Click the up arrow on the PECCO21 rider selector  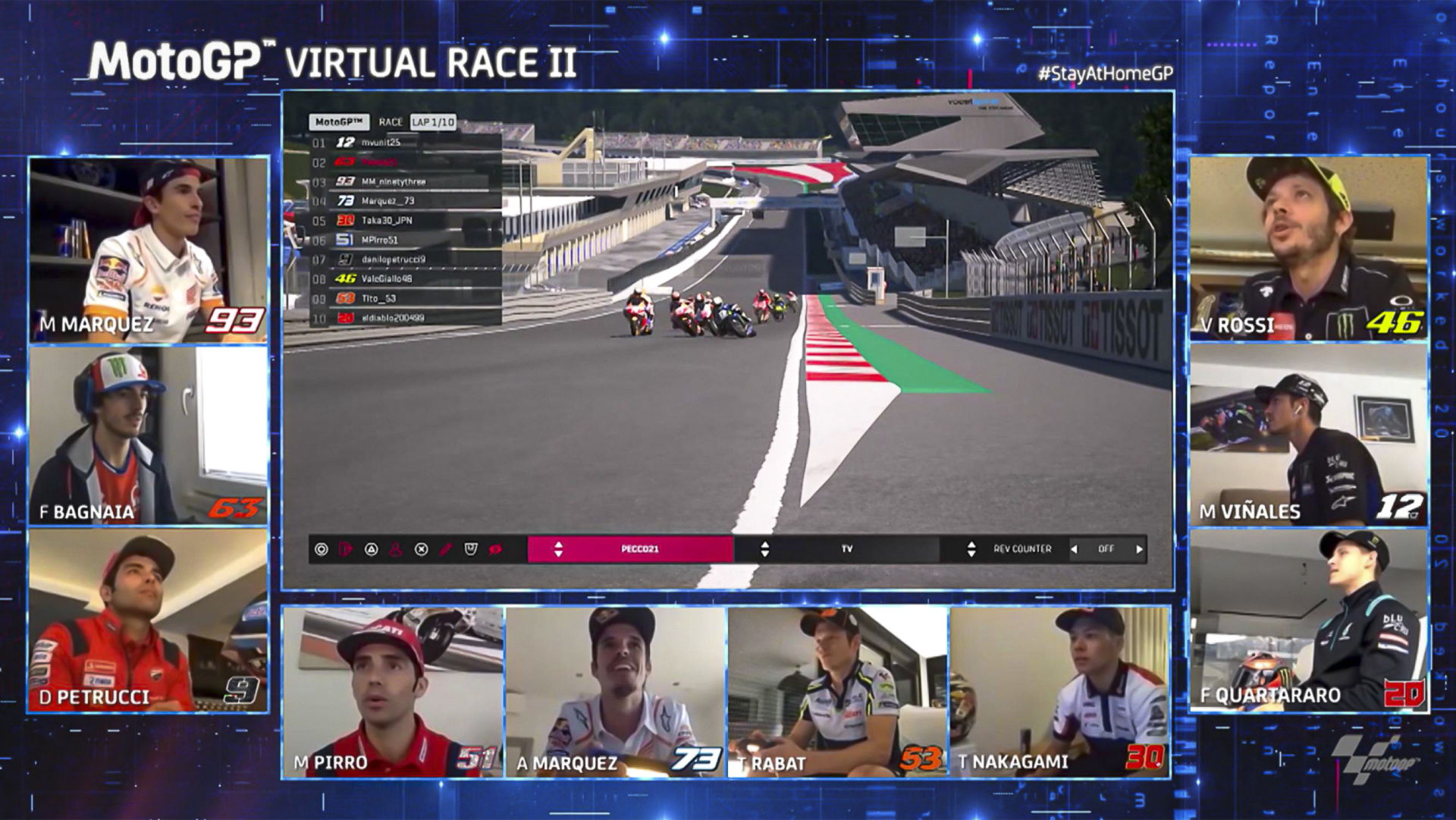point(557,545)
